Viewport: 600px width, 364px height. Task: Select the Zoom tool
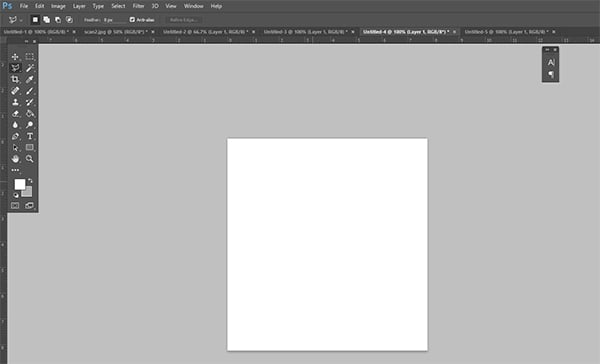(29, 159)
